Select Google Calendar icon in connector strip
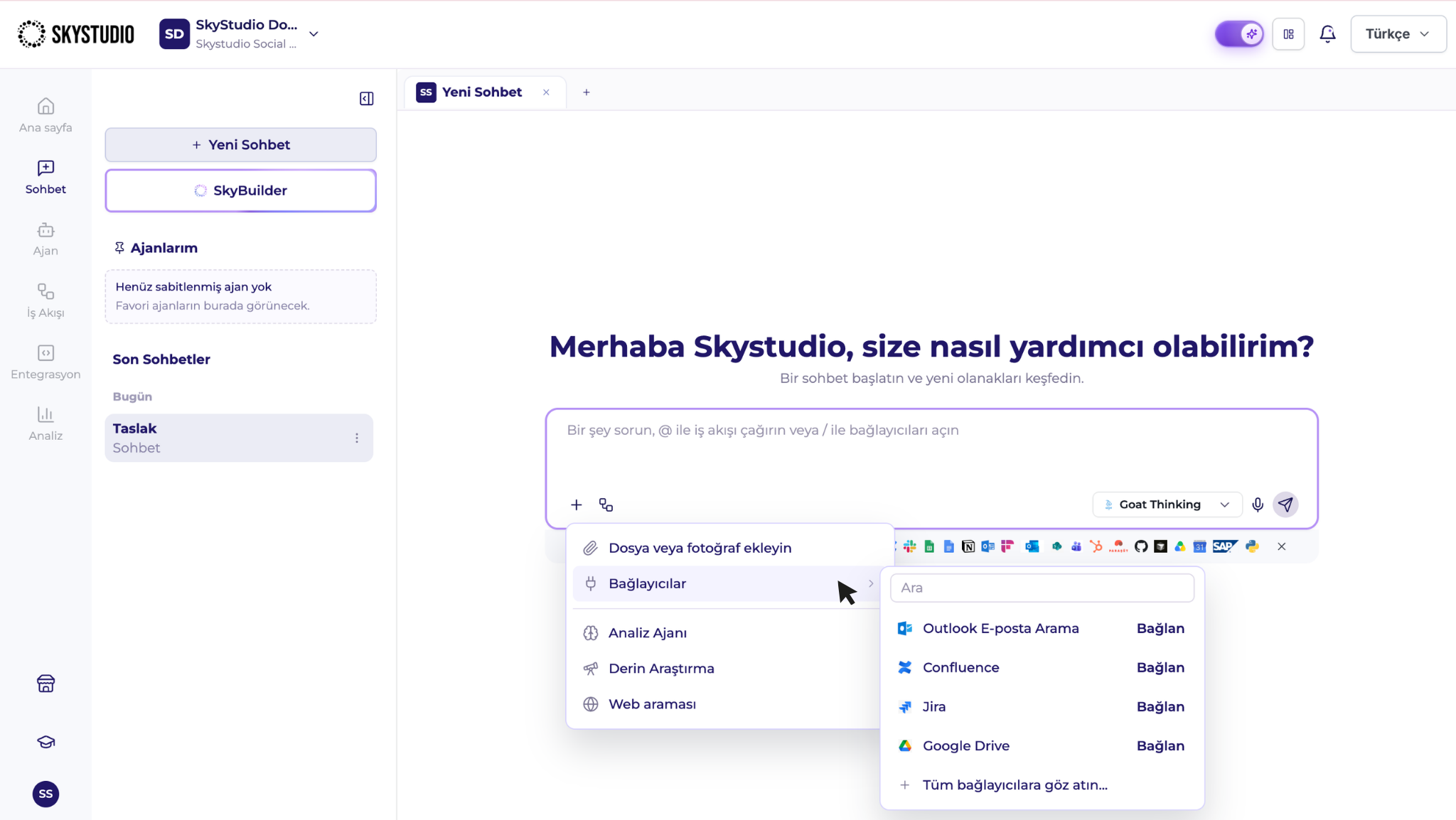This screenshot has height=820, width=1456. click(x=1199, y=546)
